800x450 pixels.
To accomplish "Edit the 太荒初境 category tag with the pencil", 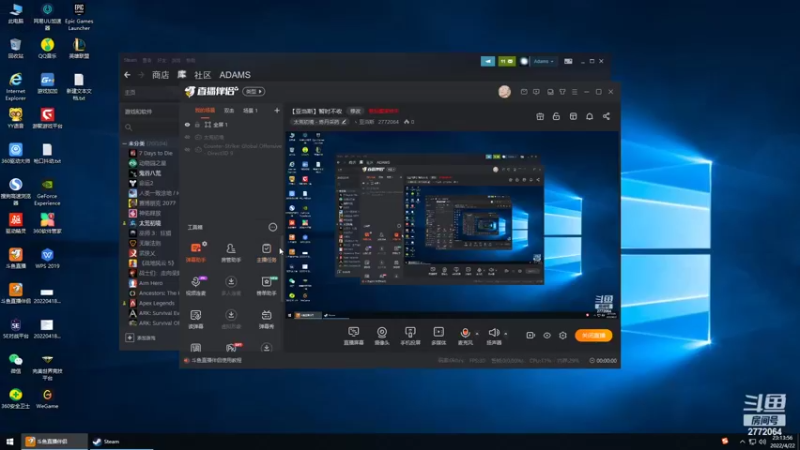I will 344,122.
